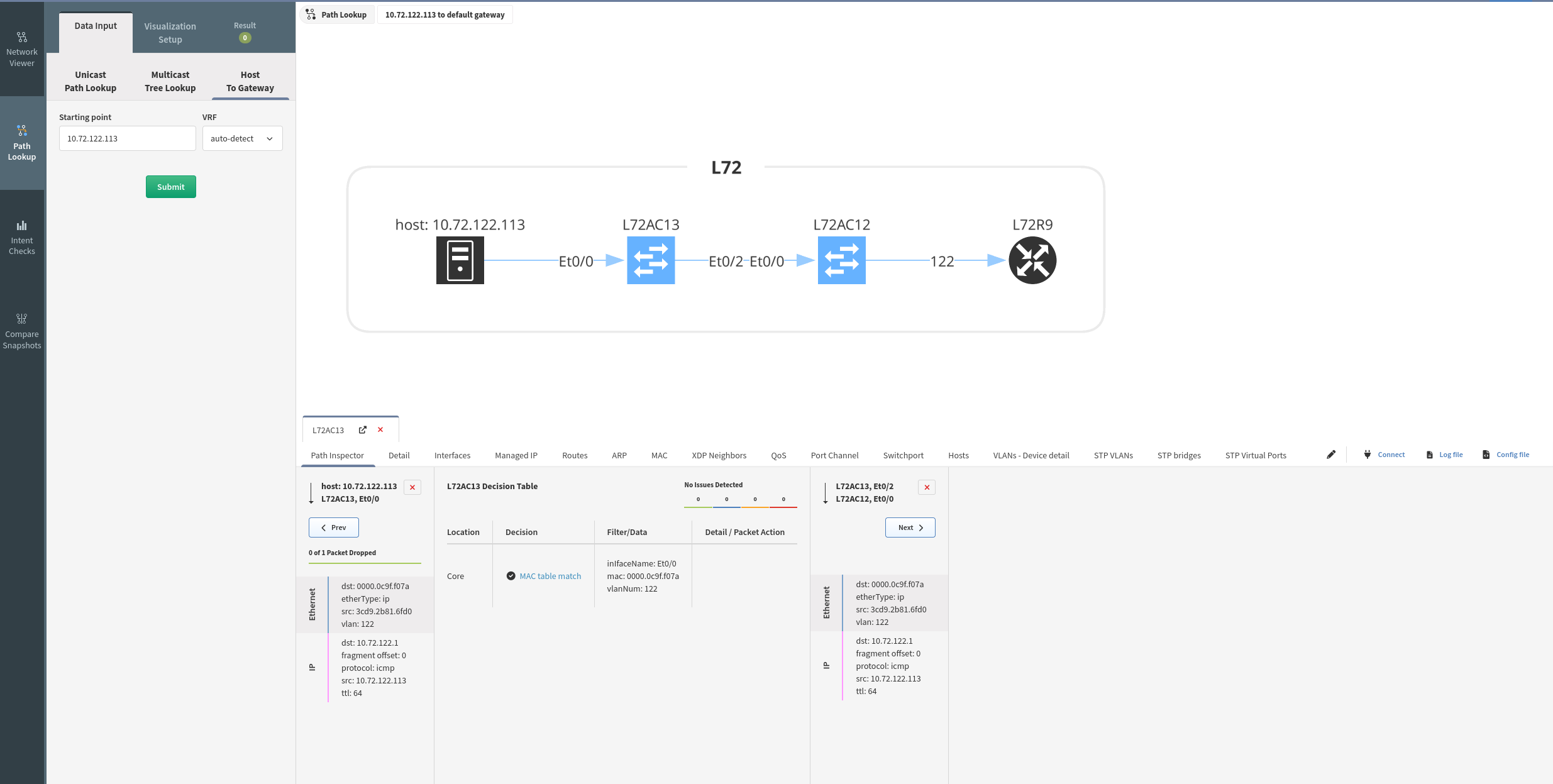This screenshot has height=784, width=1553.
Task: Select the host 10.72.122.113 server icon
Action: pos(460,260)
